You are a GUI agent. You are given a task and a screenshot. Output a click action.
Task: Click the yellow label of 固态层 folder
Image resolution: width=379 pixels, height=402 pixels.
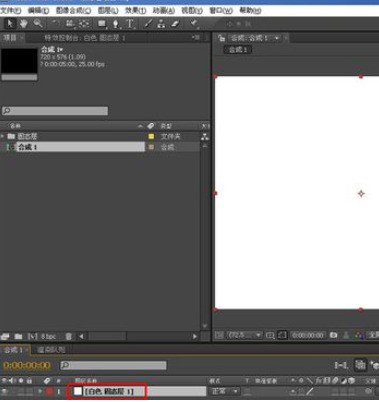pyautogui.click(x=151, y=136)
